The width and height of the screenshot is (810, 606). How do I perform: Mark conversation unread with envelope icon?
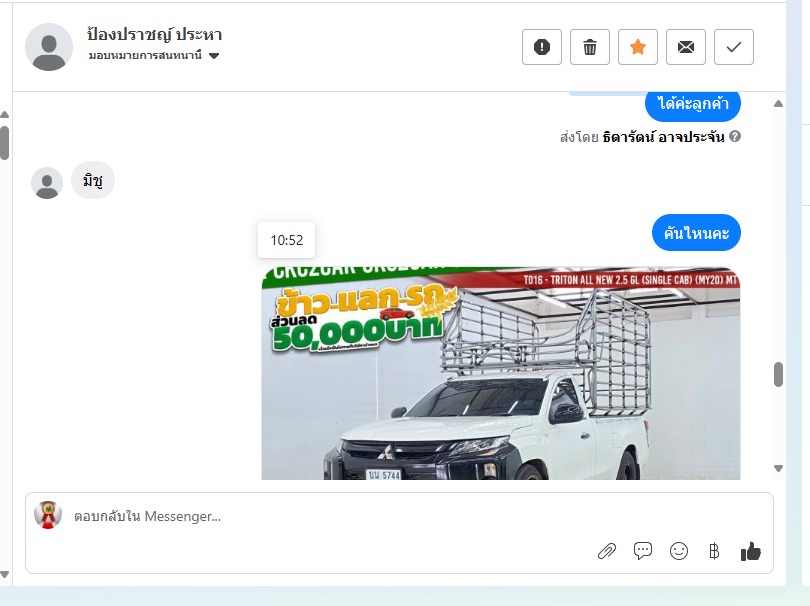[x=686, y=47]
